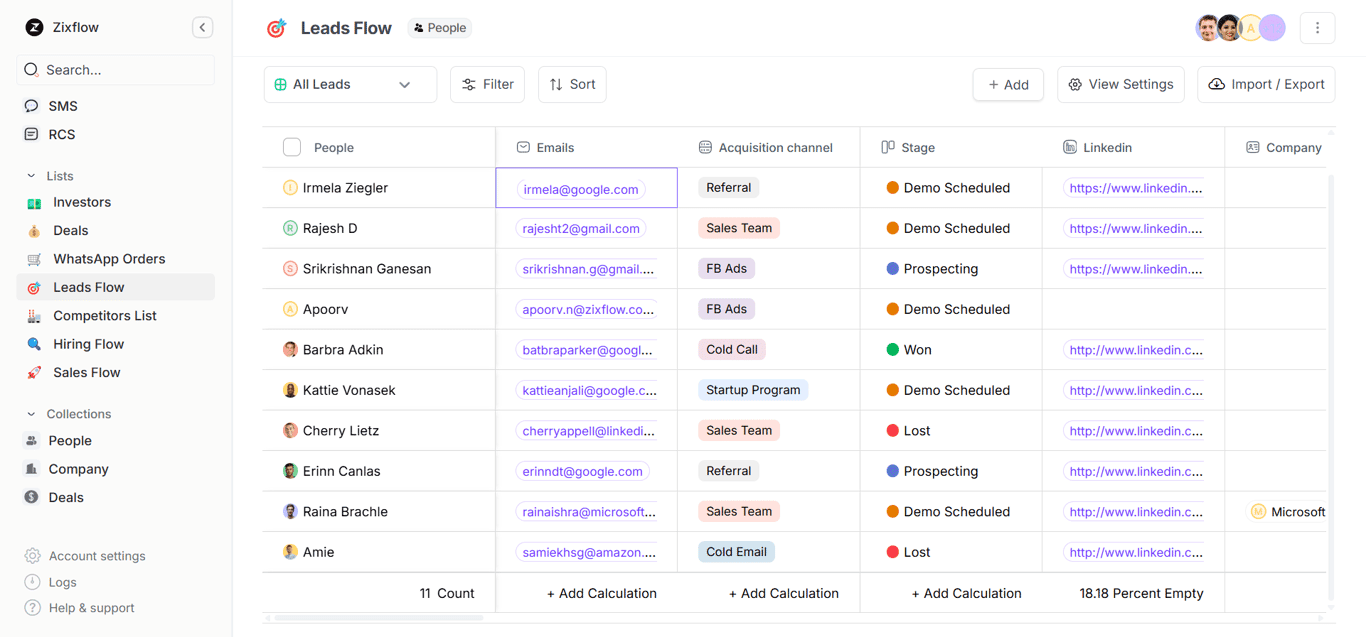The height and width of the screenshot is (637, 1366).
Task: Open the Company collection
Action: 76,468
